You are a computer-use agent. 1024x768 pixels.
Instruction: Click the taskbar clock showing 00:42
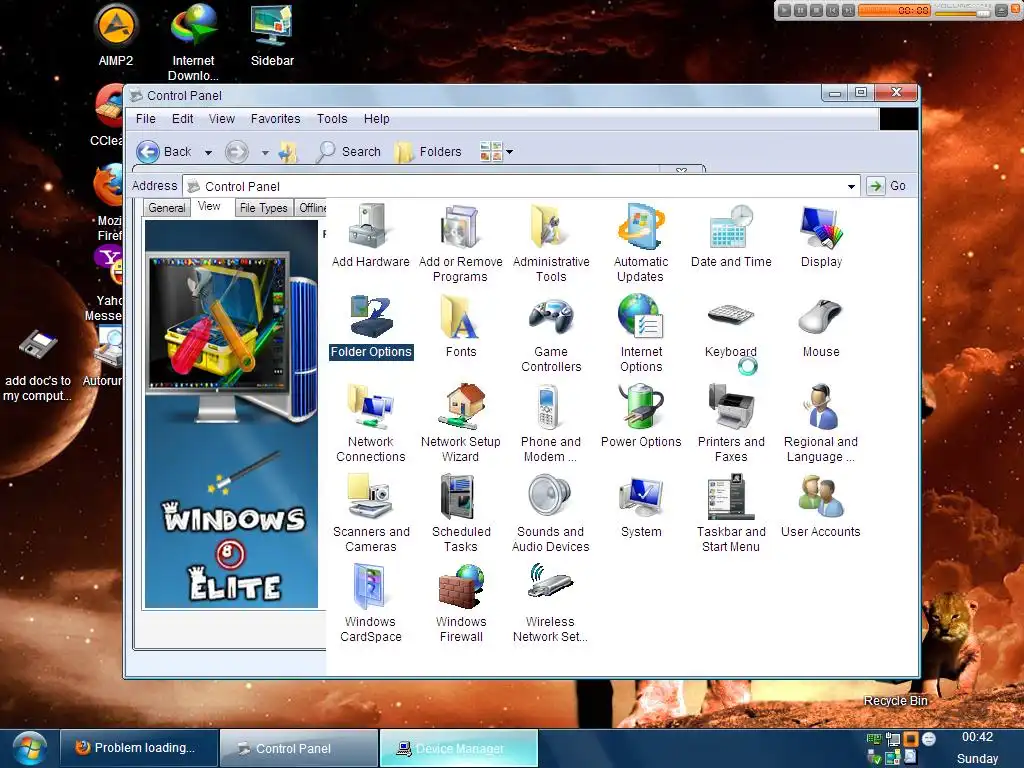(x=977, y=737)
